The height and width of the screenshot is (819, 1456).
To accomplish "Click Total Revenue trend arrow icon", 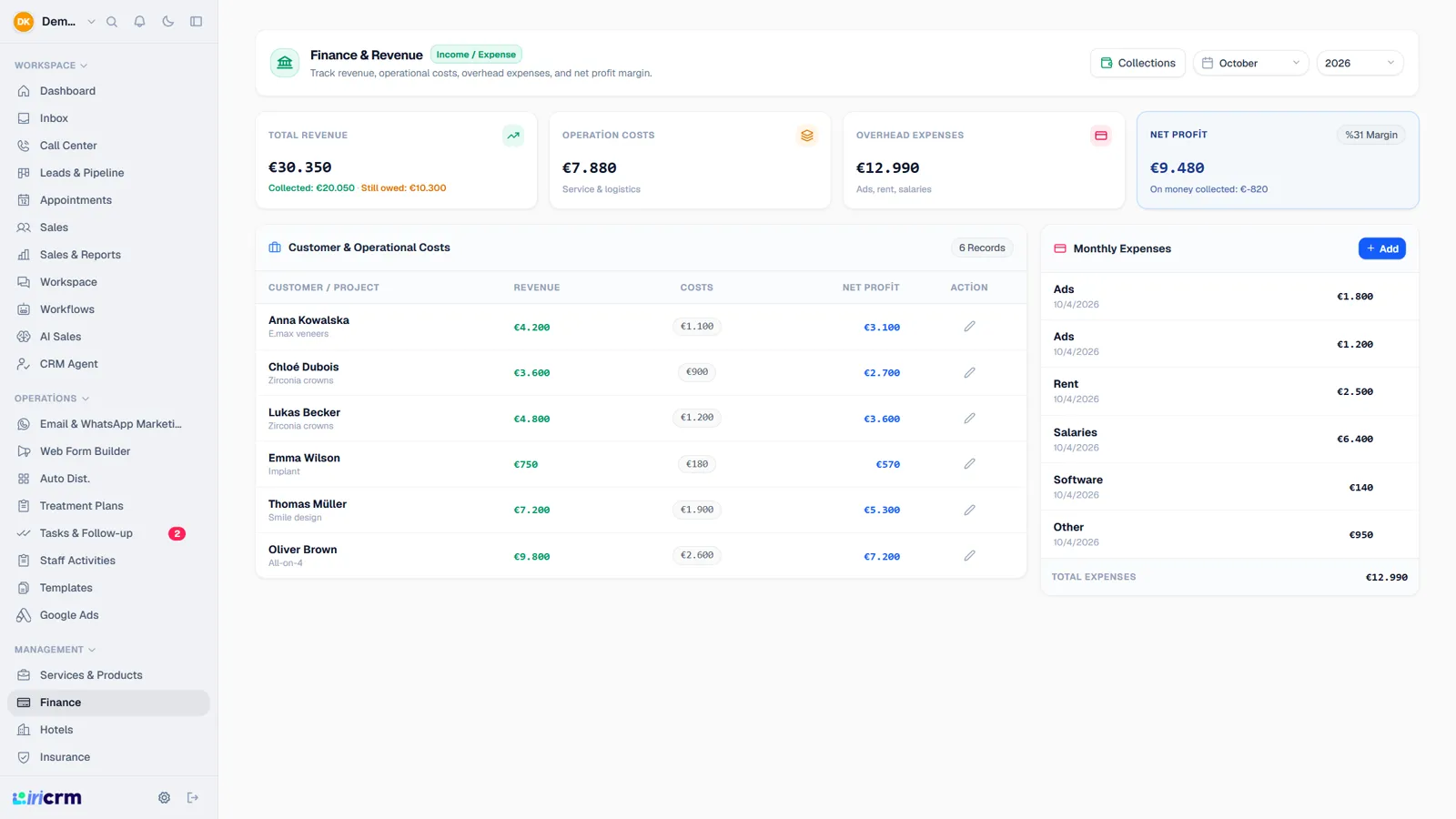I will click(x=513, y=136).
